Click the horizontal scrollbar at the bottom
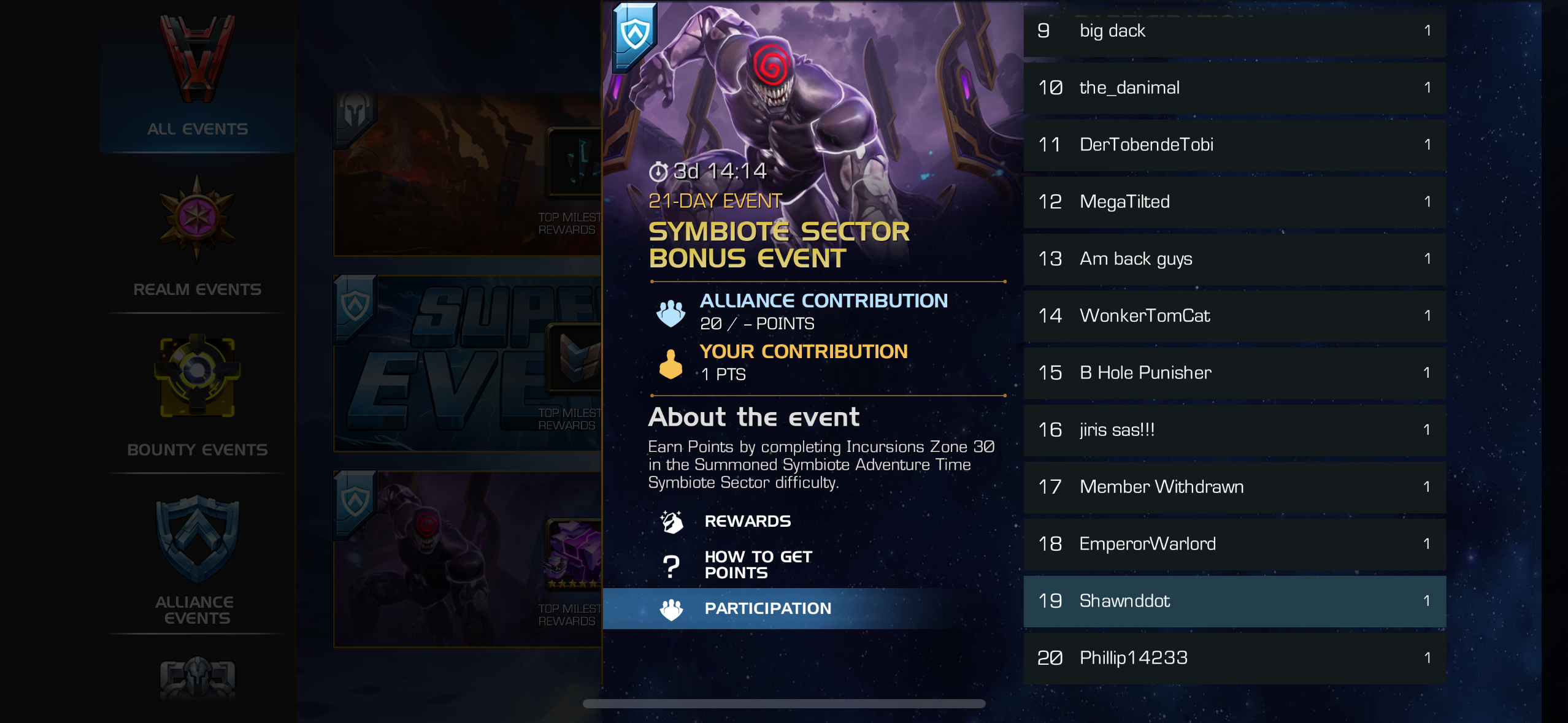The image size is (1568, 723). tap(784, 703)
